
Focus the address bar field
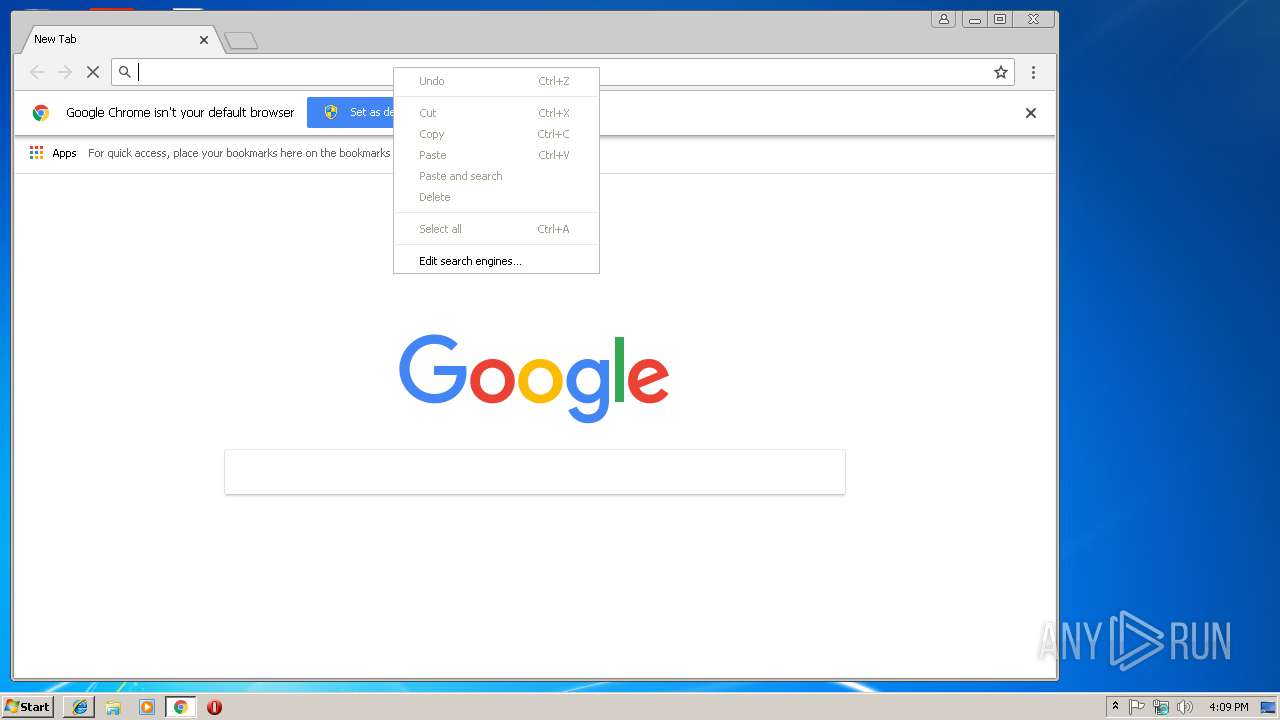point(562,72)
